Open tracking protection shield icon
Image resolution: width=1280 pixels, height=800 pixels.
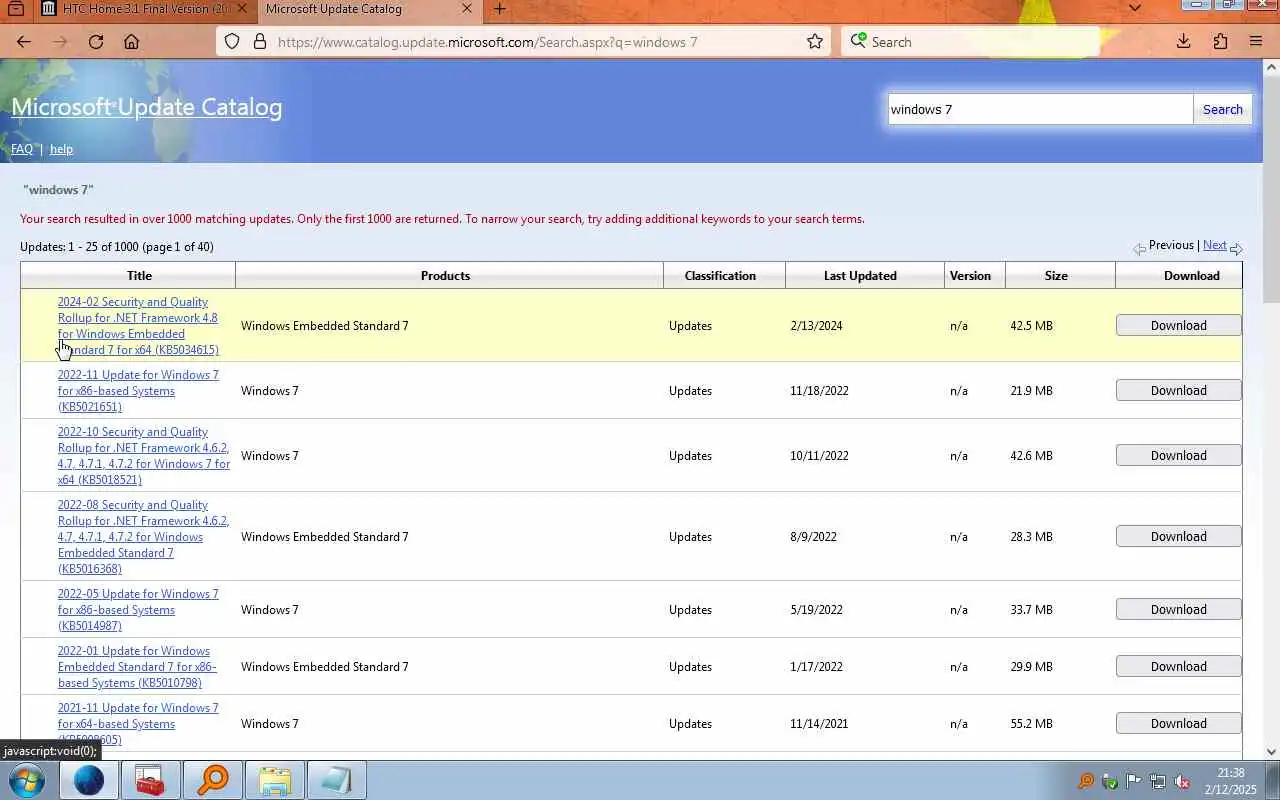(x=232, y=42)
